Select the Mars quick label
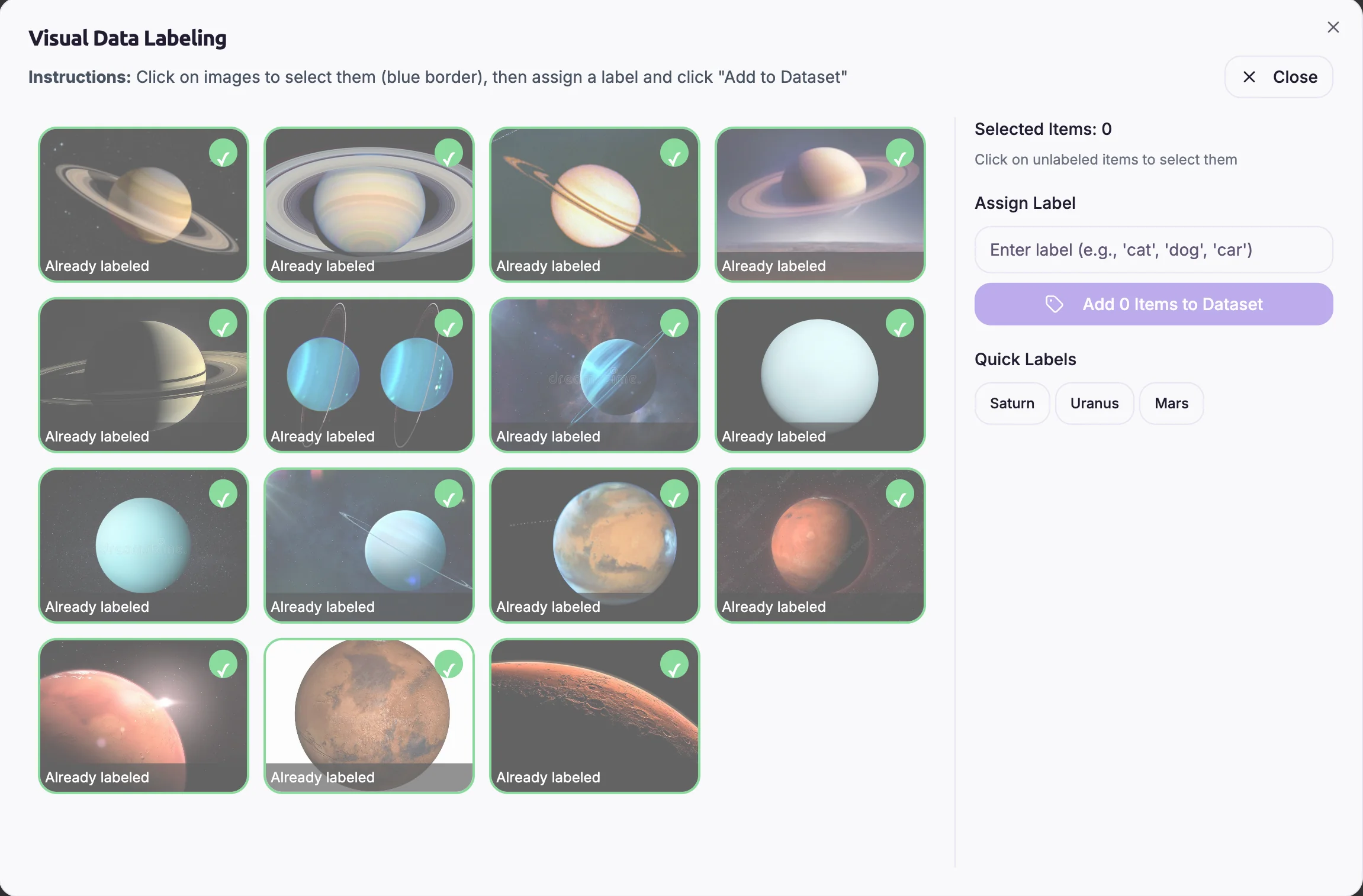 pyautogui.click(x=1171, y=403)
